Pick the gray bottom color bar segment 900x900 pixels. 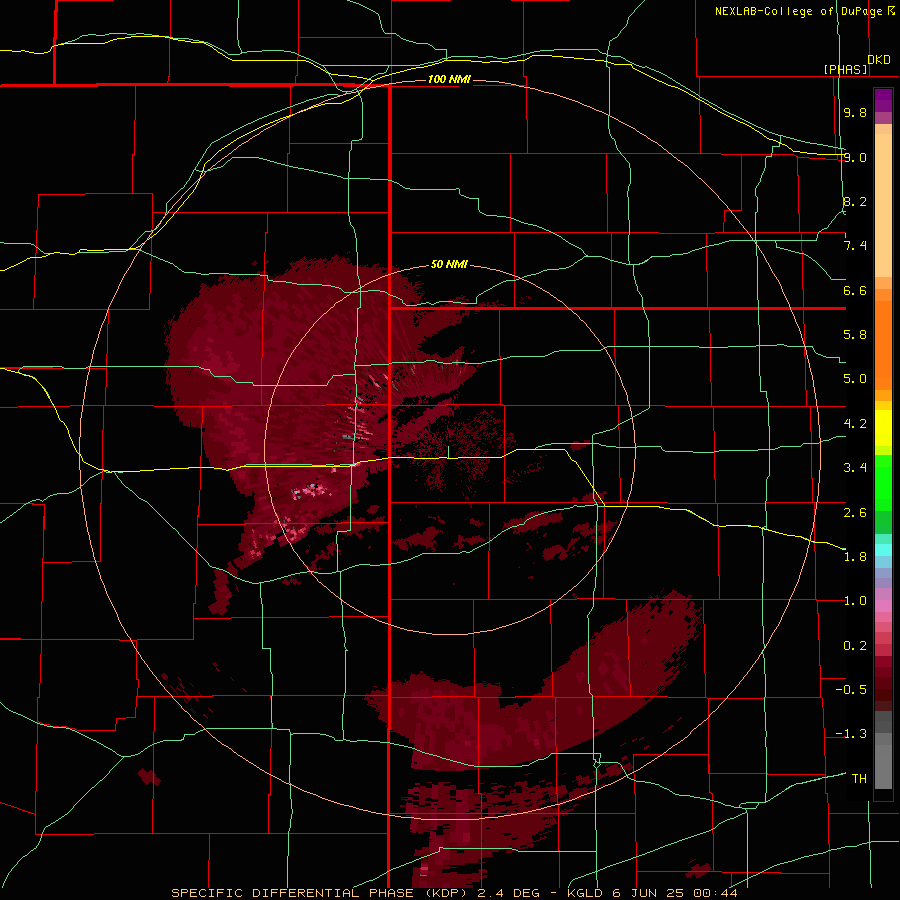point(883,766)
